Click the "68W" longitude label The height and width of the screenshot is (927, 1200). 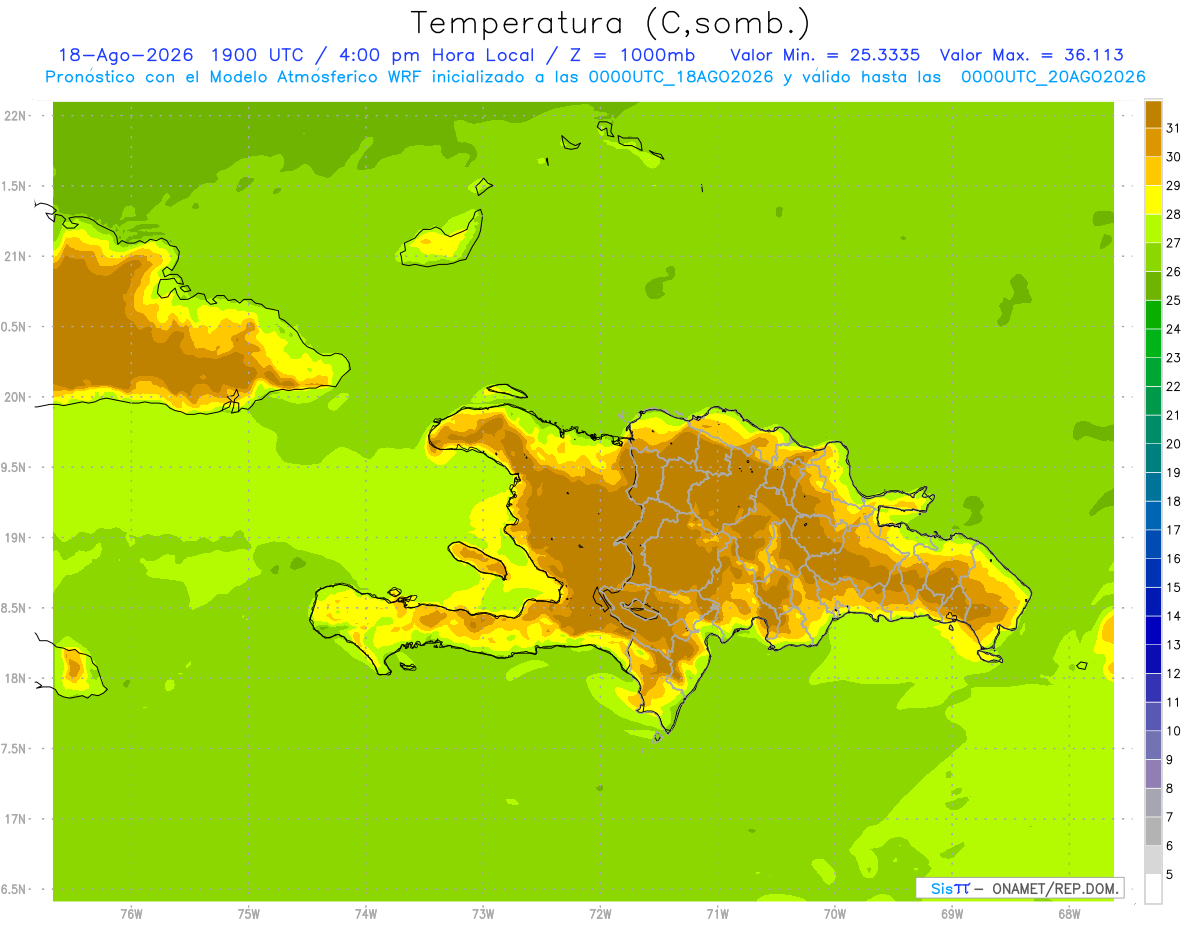[1069, 914]
